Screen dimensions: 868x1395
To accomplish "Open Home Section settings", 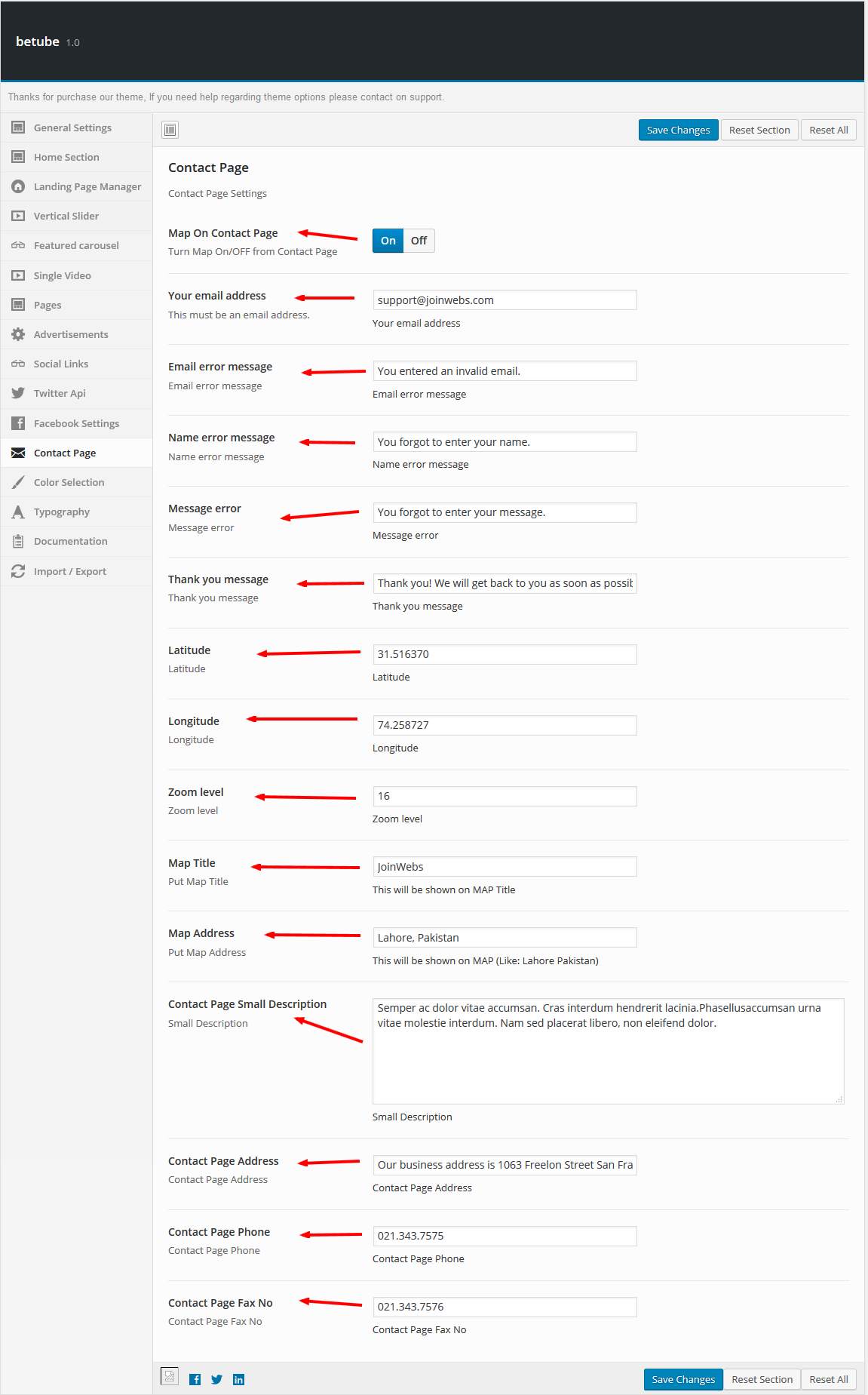I will pyautogui.click(x=76, y=157).
